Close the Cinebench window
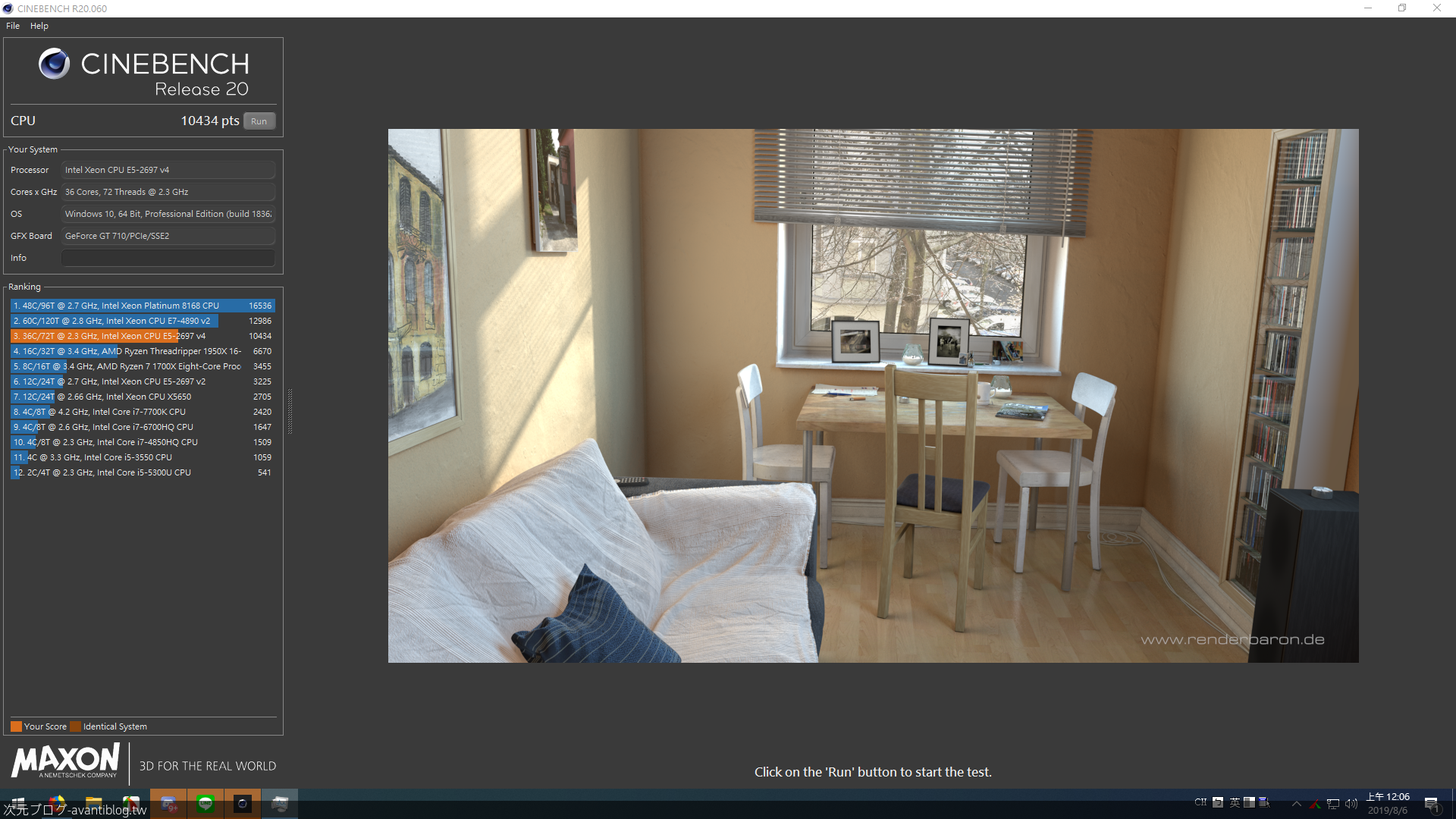This screenshot has width=1456, height=819. coord(1437,8)
